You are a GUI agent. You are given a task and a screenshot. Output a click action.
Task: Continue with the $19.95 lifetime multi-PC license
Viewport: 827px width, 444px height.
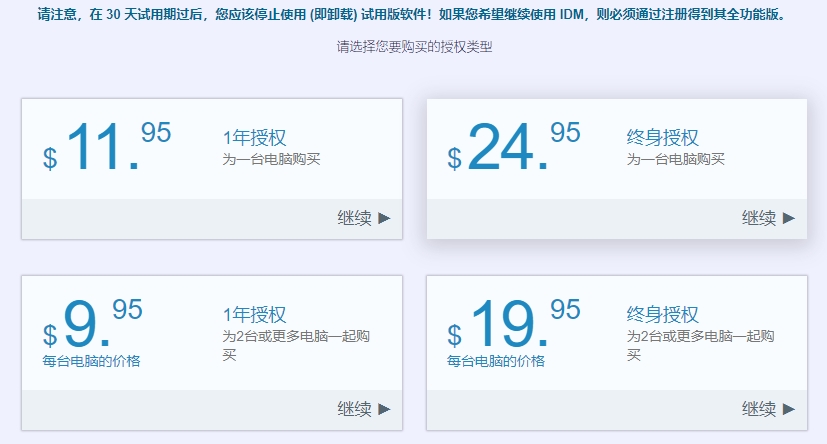coord(768,409)
